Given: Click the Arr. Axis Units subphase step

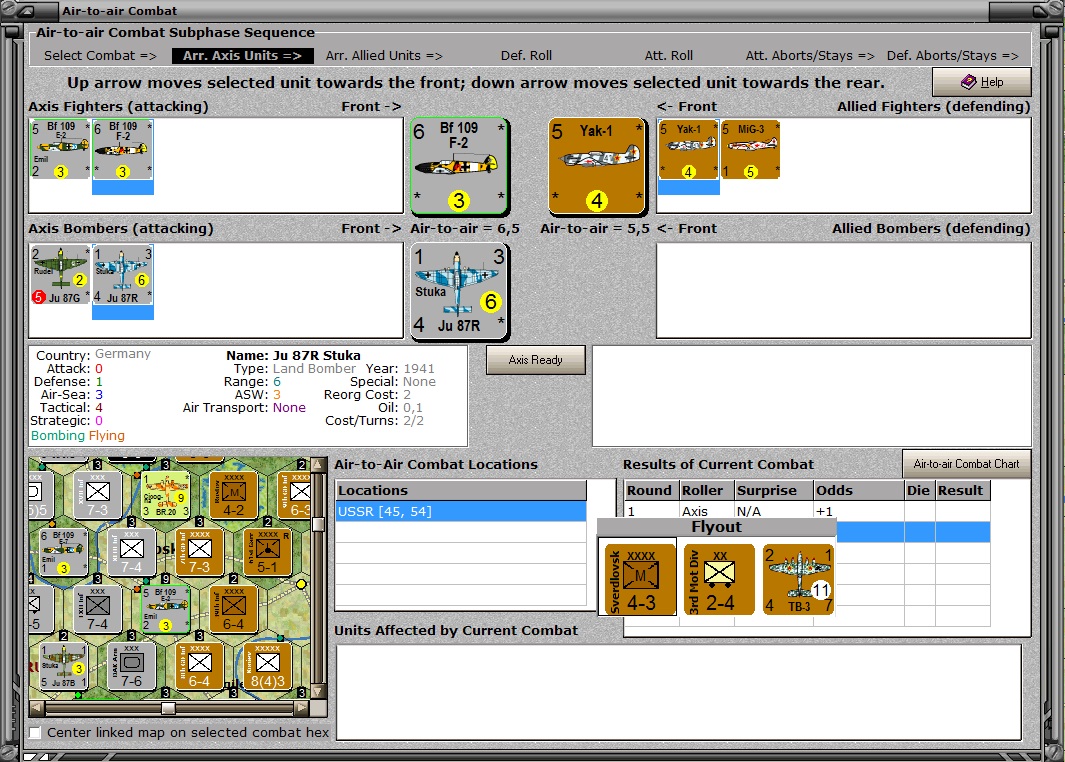Looking at the screenshot, I should pos(242,56).
